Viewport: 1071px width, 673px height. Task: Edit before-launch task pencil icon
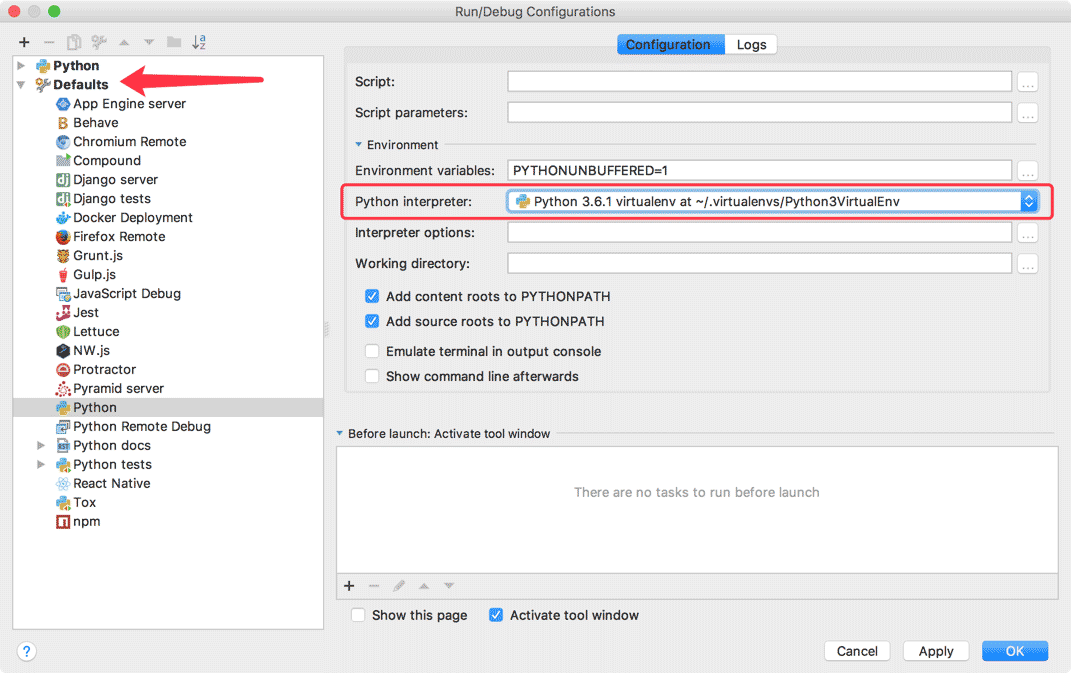pyautogui.click(x=399, y=586)
